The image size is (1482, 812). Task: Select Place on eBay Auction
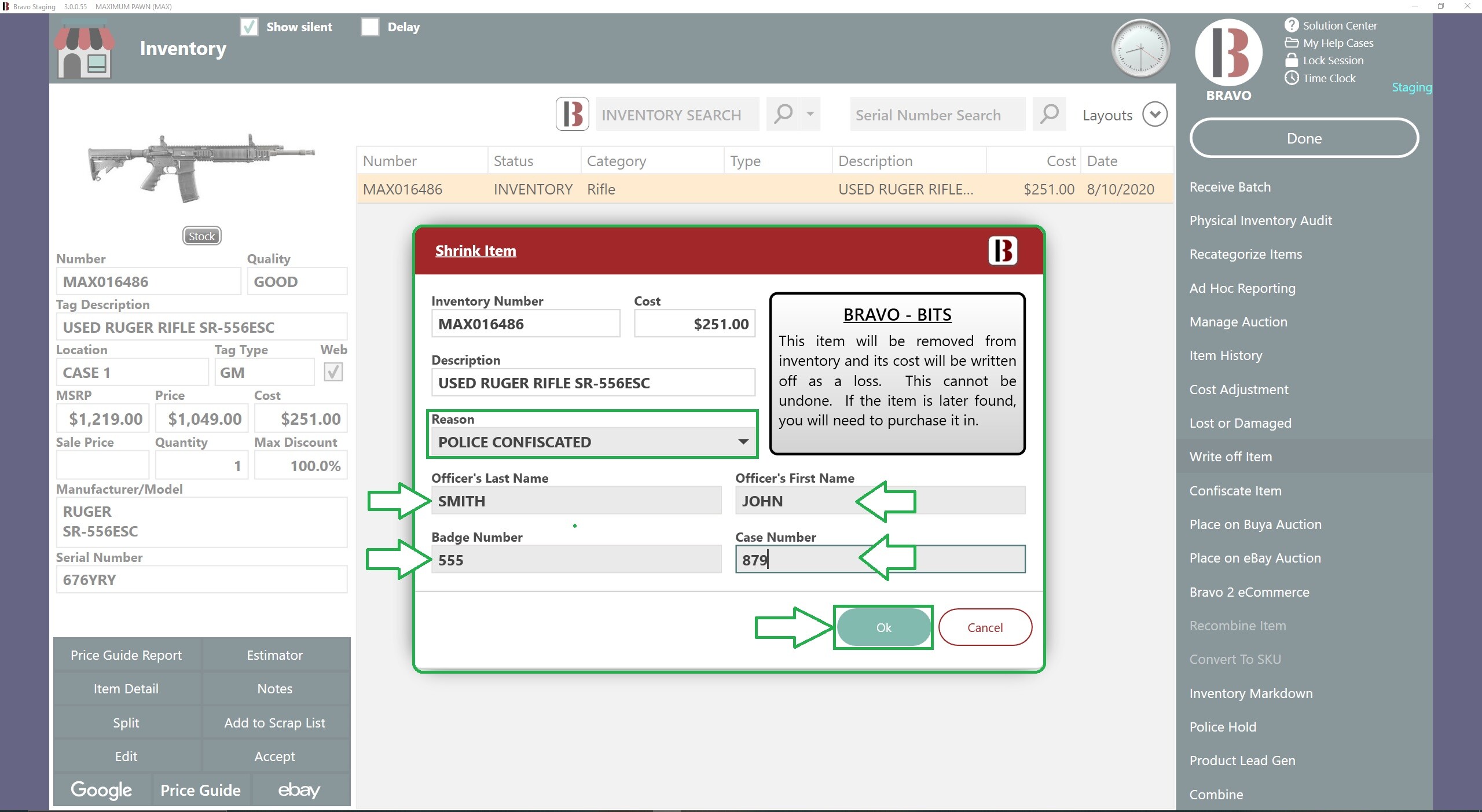point(1255,558)
